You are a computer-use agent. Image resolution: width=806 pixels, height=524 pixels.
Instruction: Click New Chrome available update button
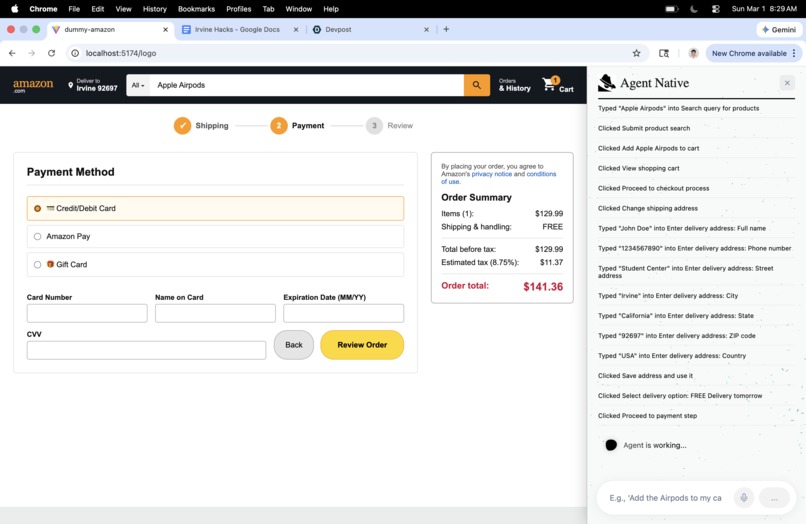(x=753, y=53)
